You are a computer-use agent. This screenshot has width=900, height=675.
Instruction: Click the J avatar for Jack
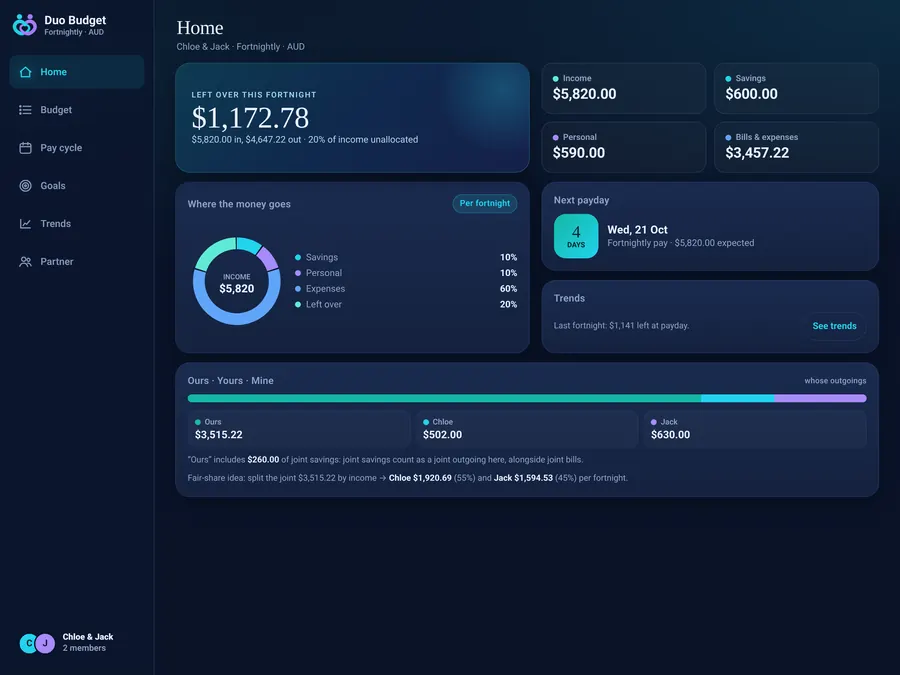tap(45, 643)
